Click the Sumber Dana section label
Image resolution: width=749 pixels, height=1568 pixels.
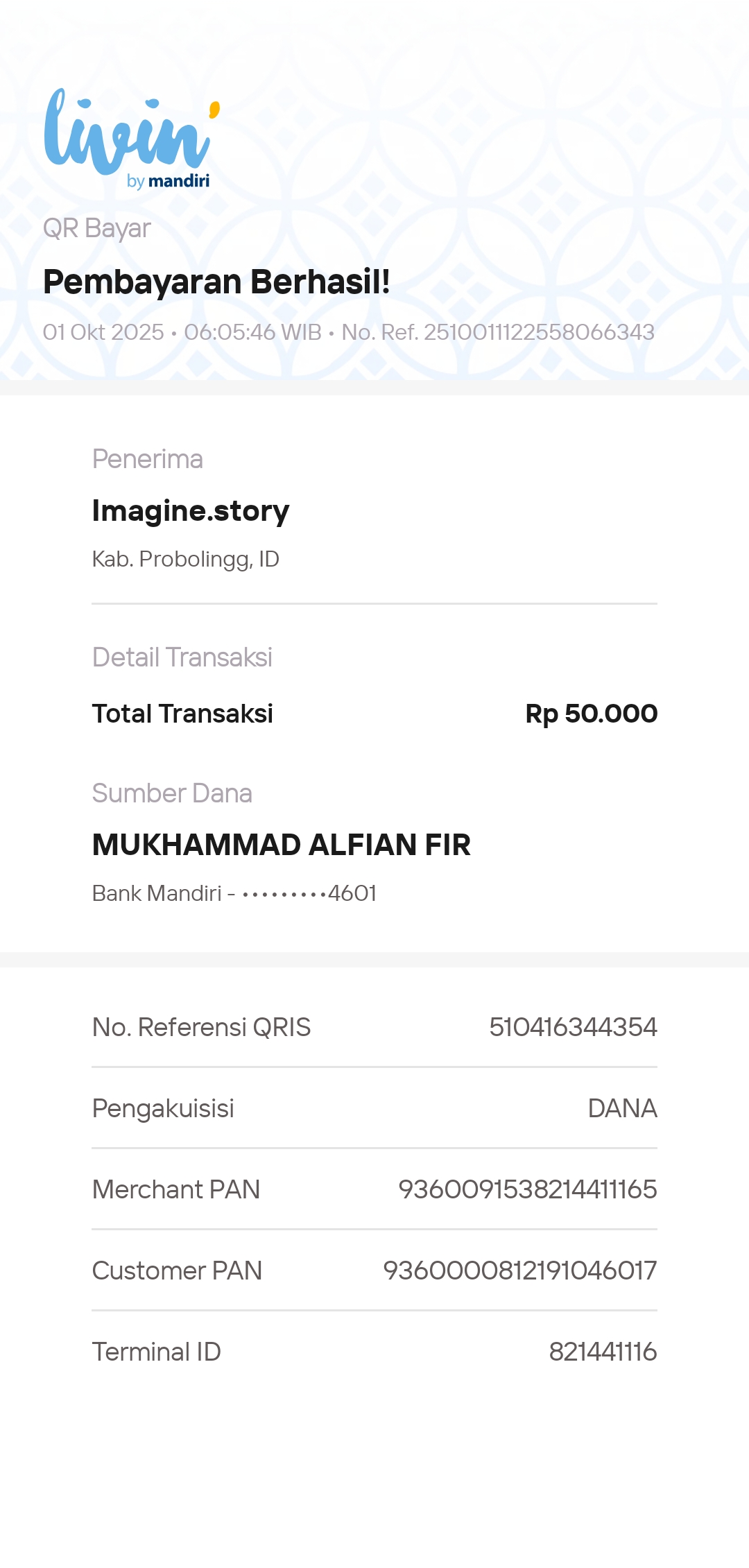click(x=172, y=793)
